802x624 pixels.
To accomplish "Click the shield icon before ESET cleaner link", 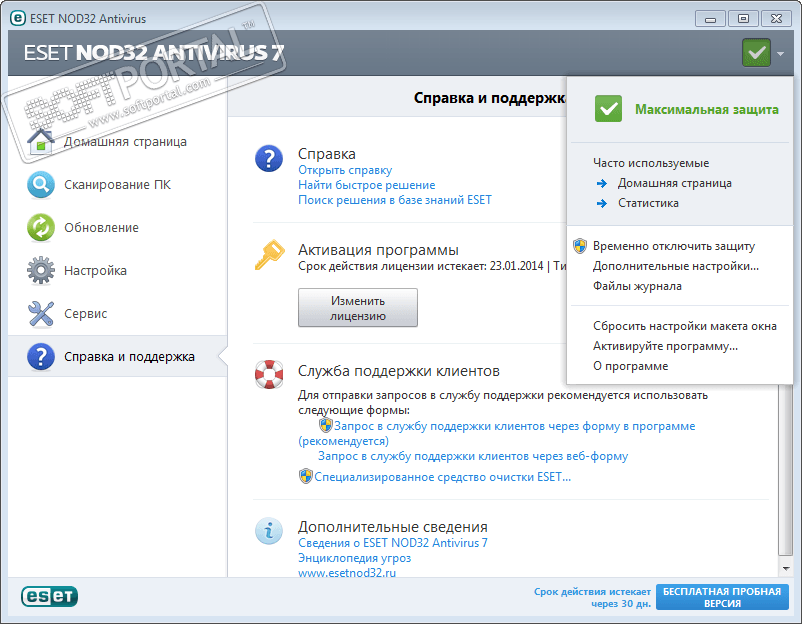I will (305, 476).
